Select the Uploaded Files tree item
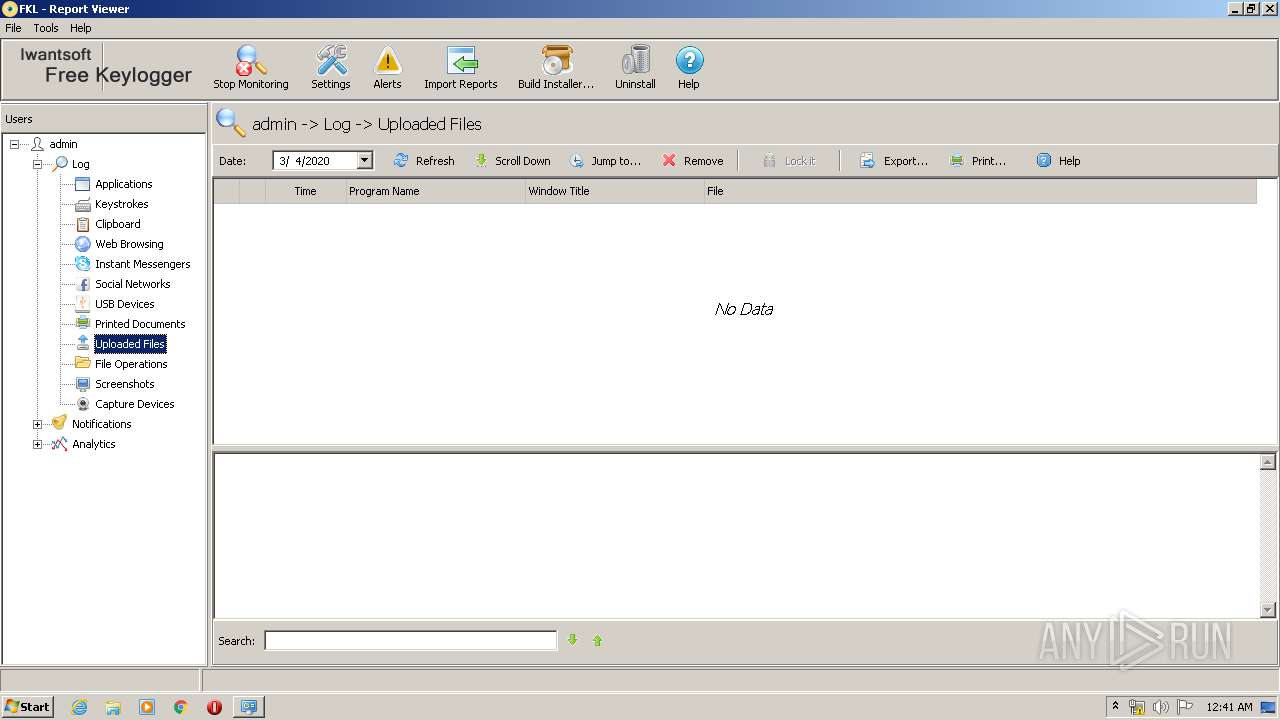The width and height of the screenshot is (1280, 720). (x=130, y=344)
